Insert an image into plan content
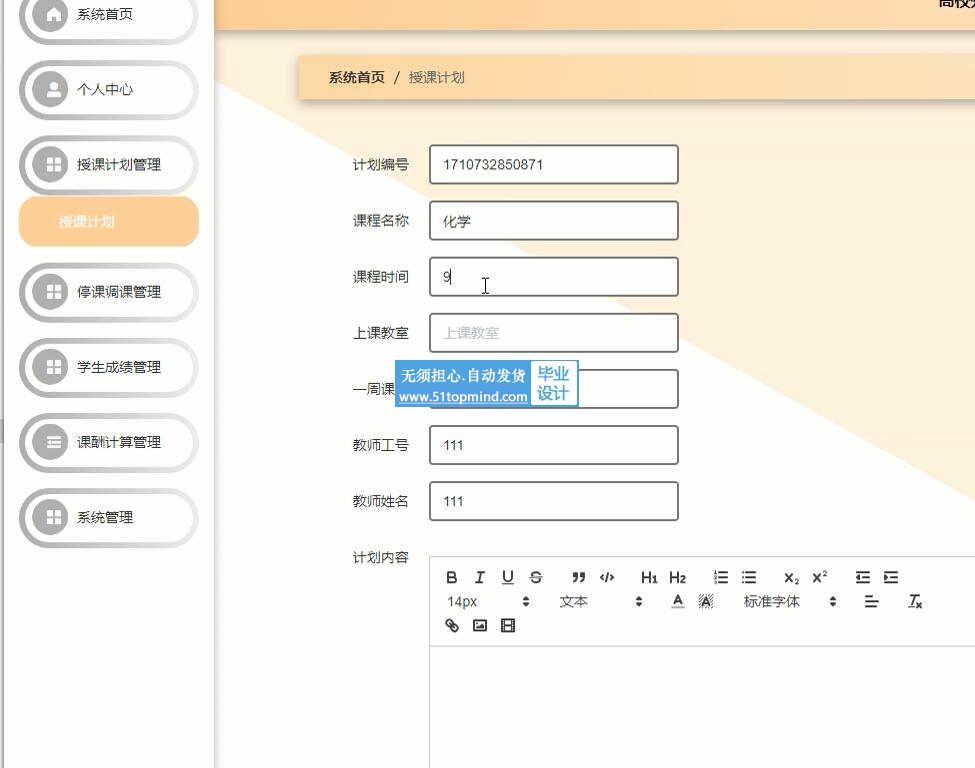Image resolution: width=975 pixels, height=768 pixels. tap(480, 626)
